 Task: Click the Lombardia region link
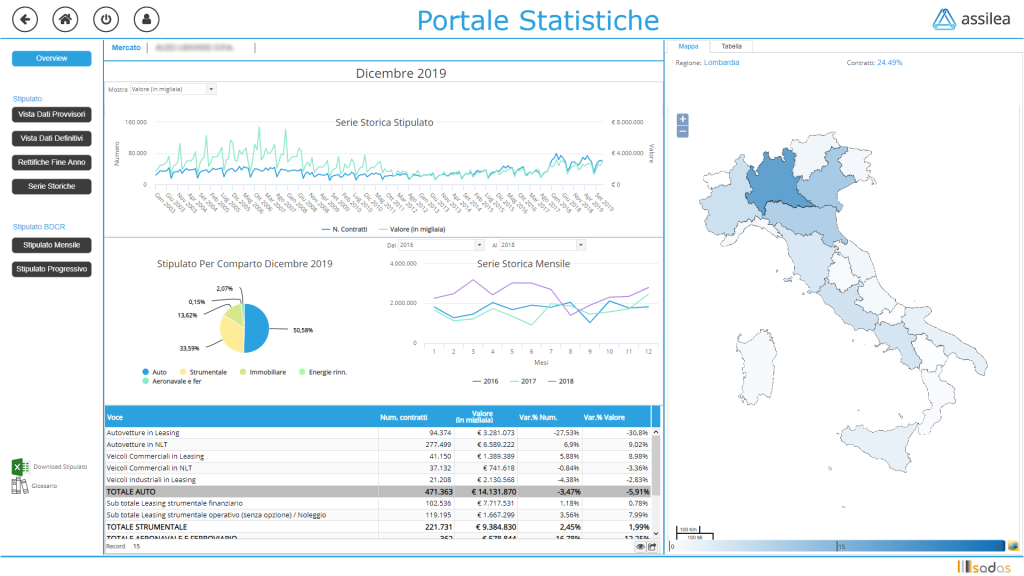coord(722,63)
